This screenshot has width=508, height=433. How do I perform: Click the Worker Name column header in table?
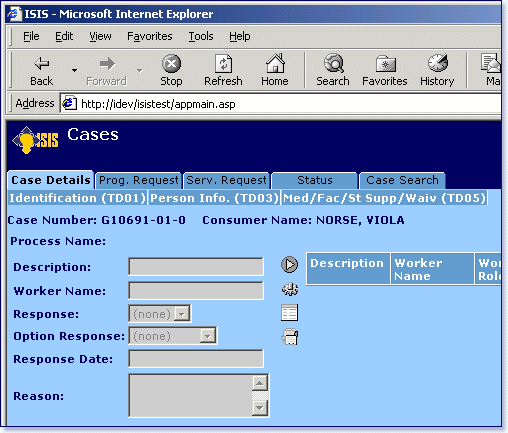click(432, 269)
